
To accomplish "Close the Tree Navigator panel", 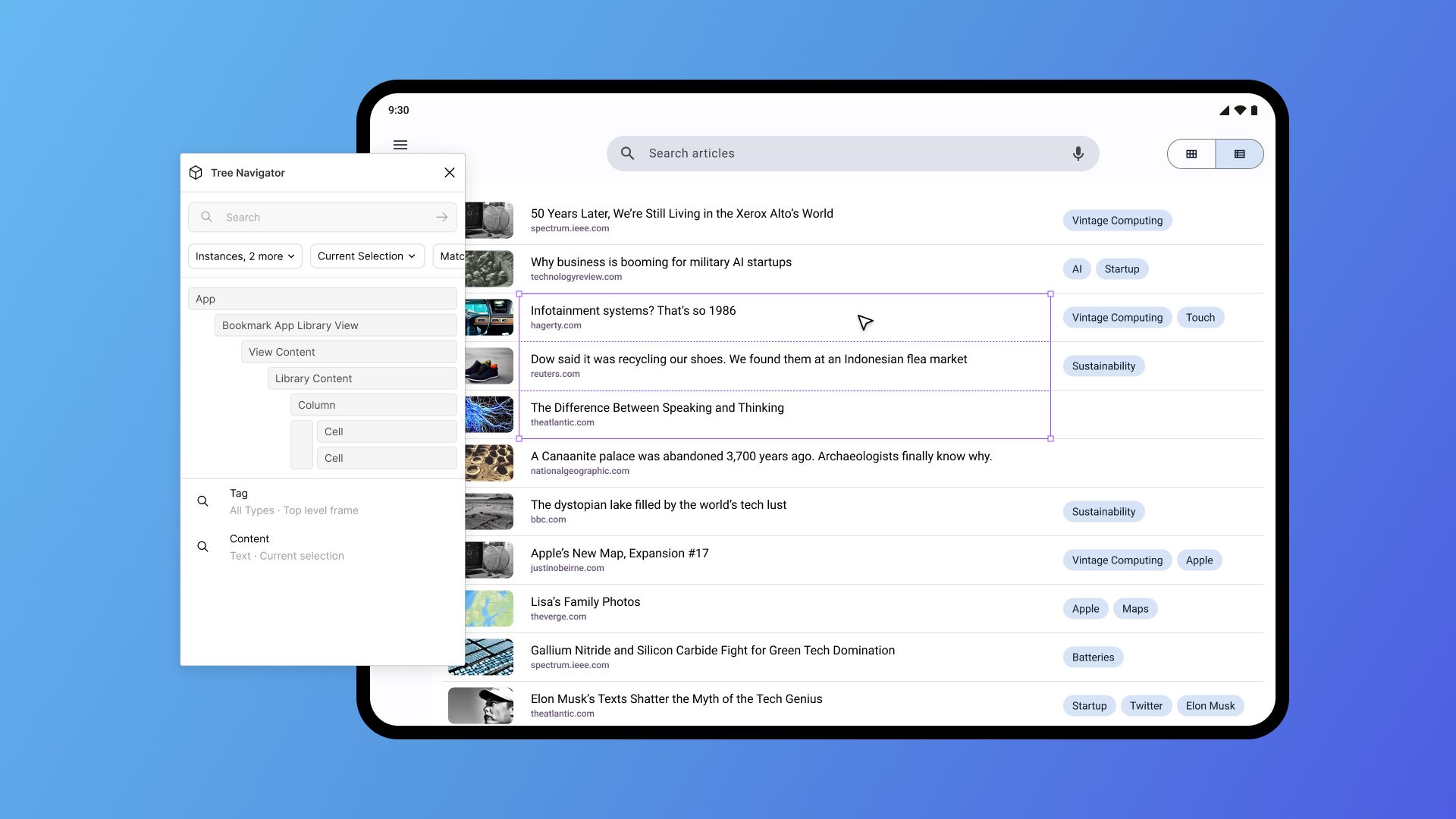I will point(450,173).
